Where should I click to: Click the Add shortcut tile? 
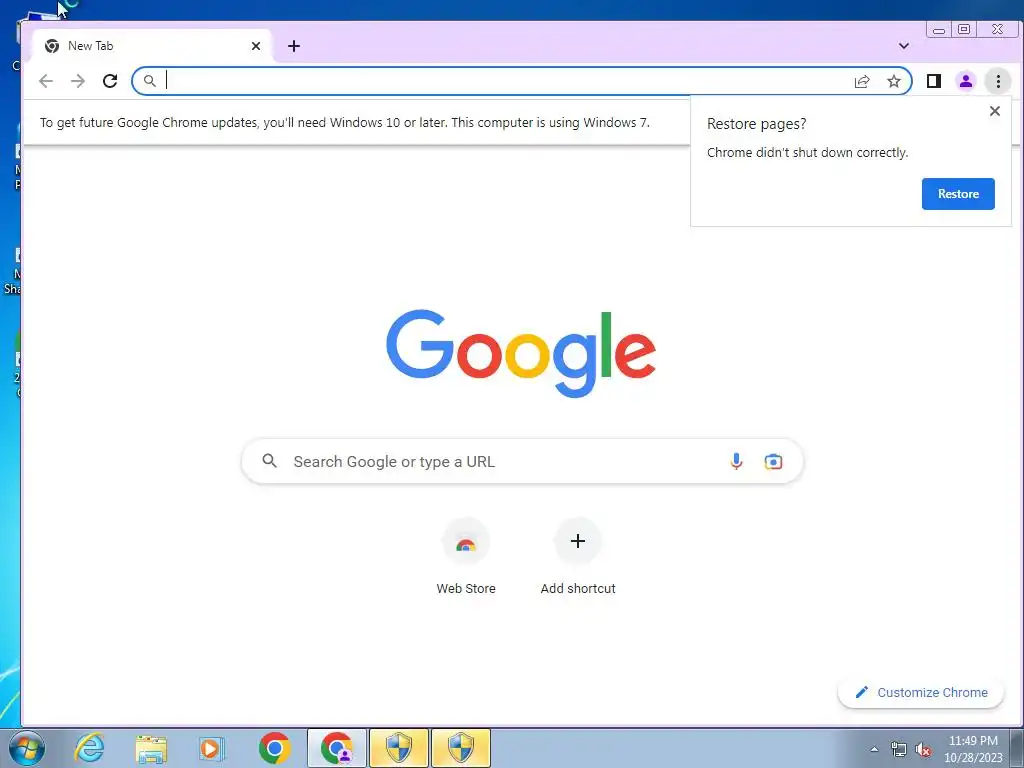click(578, 557)
